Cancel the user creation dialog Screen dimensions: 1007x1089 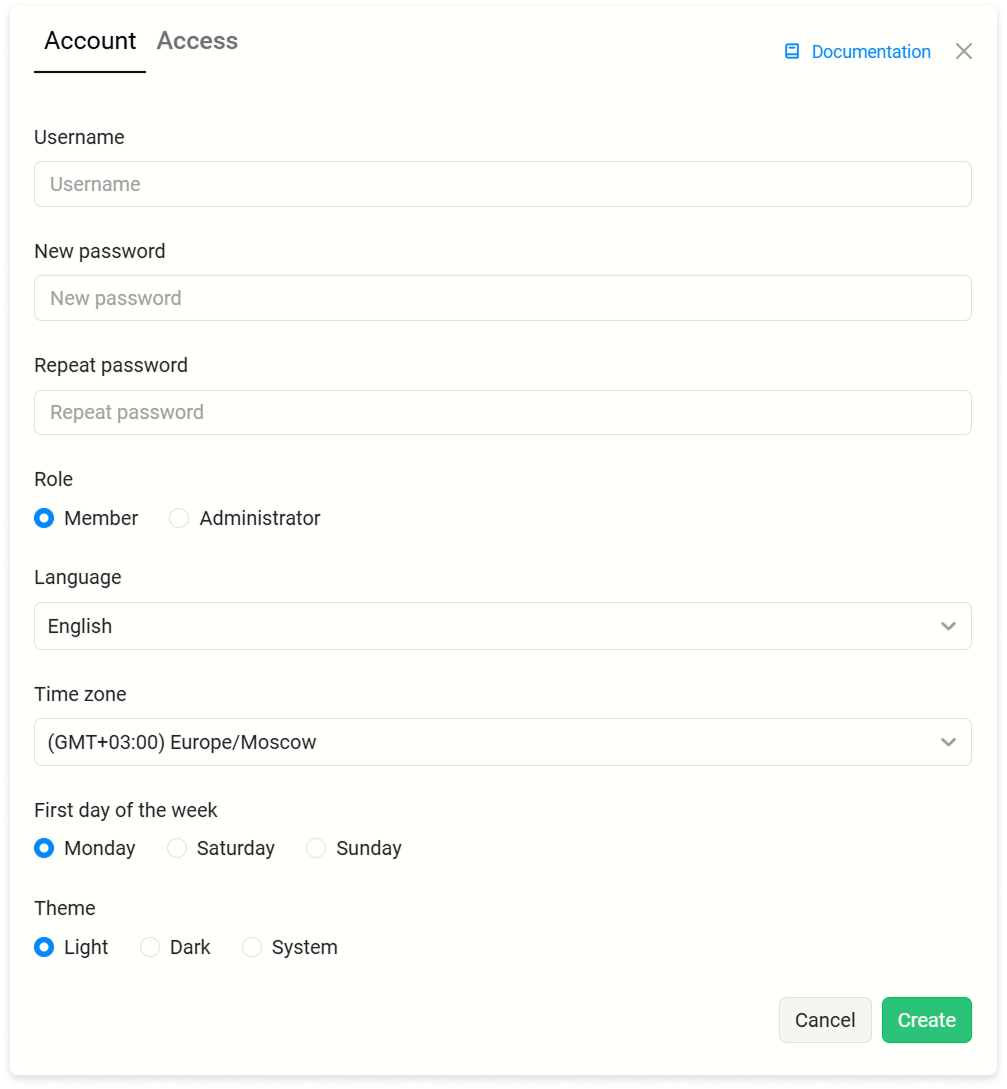coord(825,1020)
